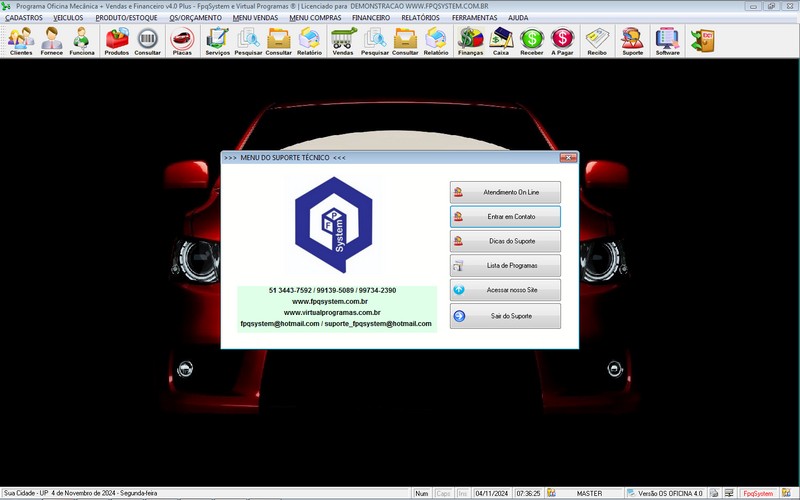The height and width of the screenshot is (500, 800).
Task: Open the OS/ORÇAMENTO menu
Action: (x=195, y=18)
